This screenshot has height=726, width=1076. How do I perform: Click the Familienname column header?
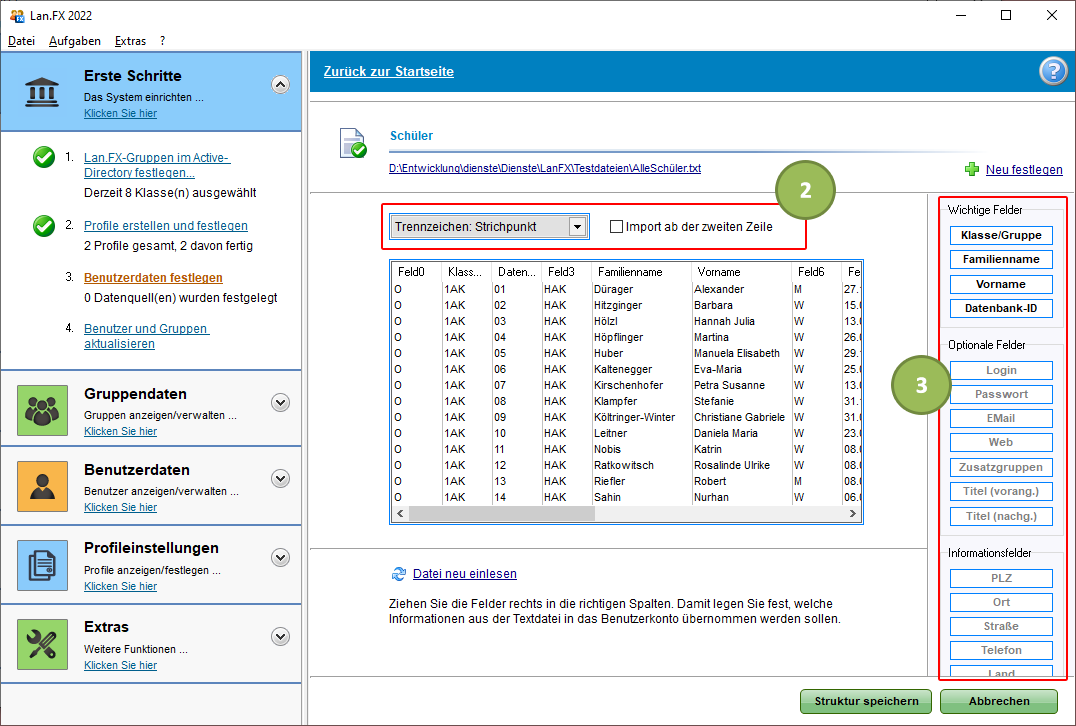(640, 272)
